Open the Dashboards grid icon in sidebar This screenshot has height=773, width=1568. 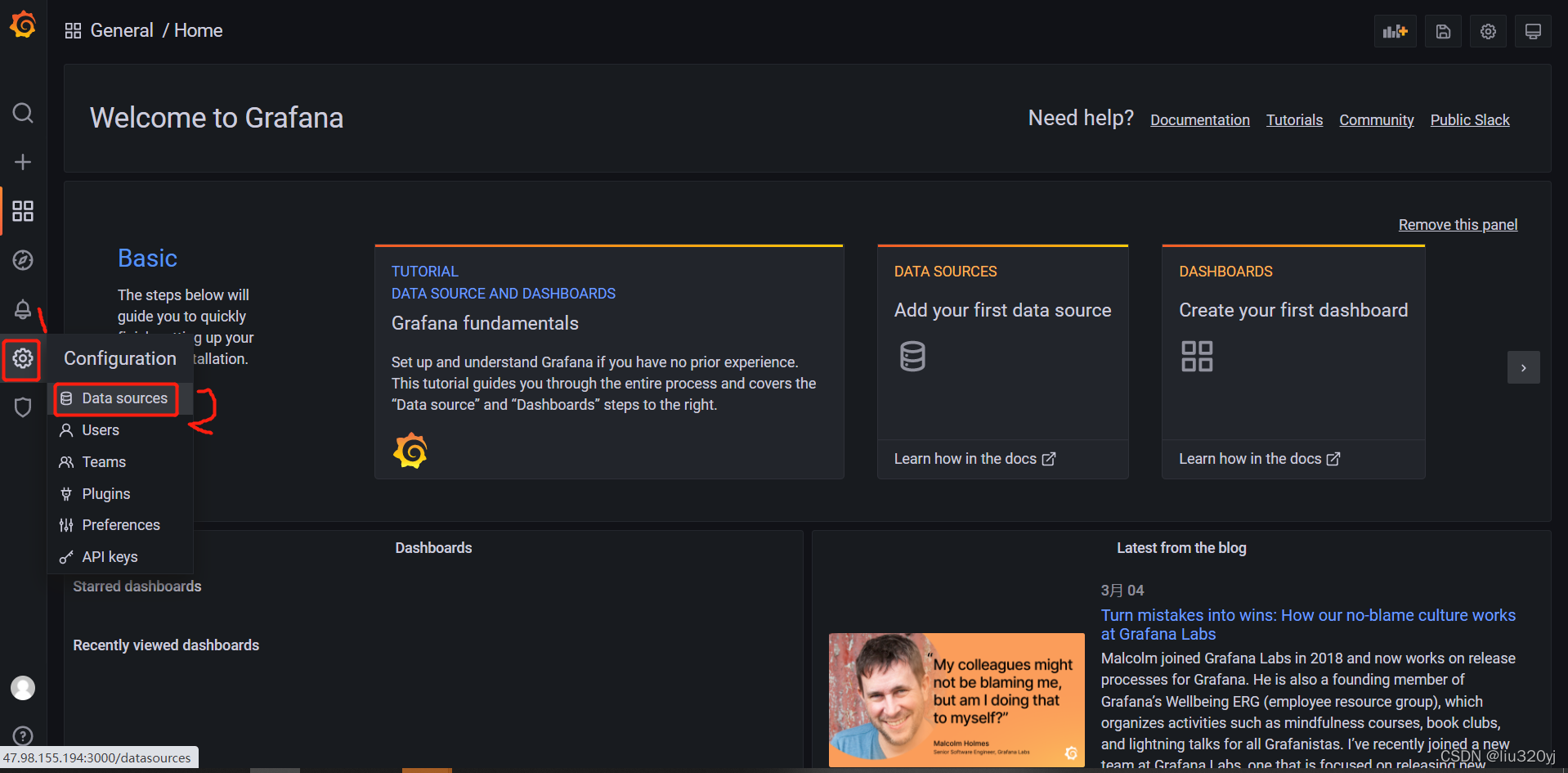point(23,211)
